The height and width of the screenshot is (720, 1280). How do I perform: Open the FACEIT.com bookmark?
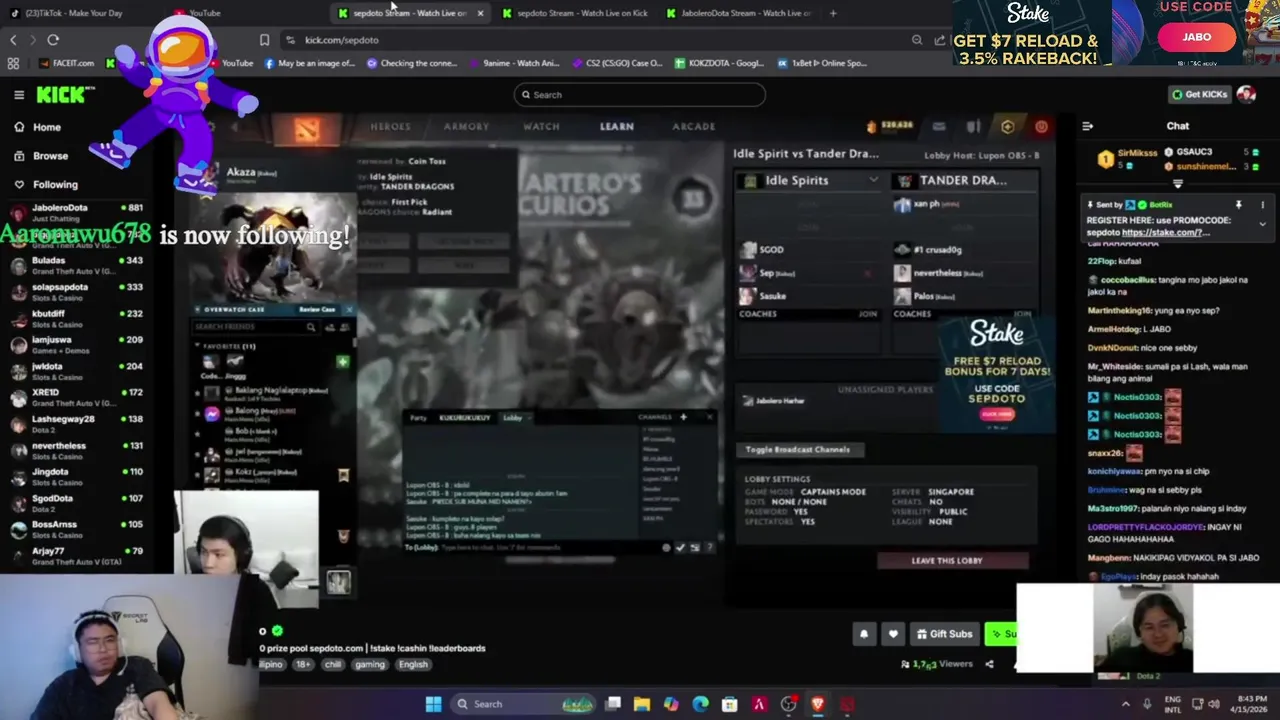67,63
